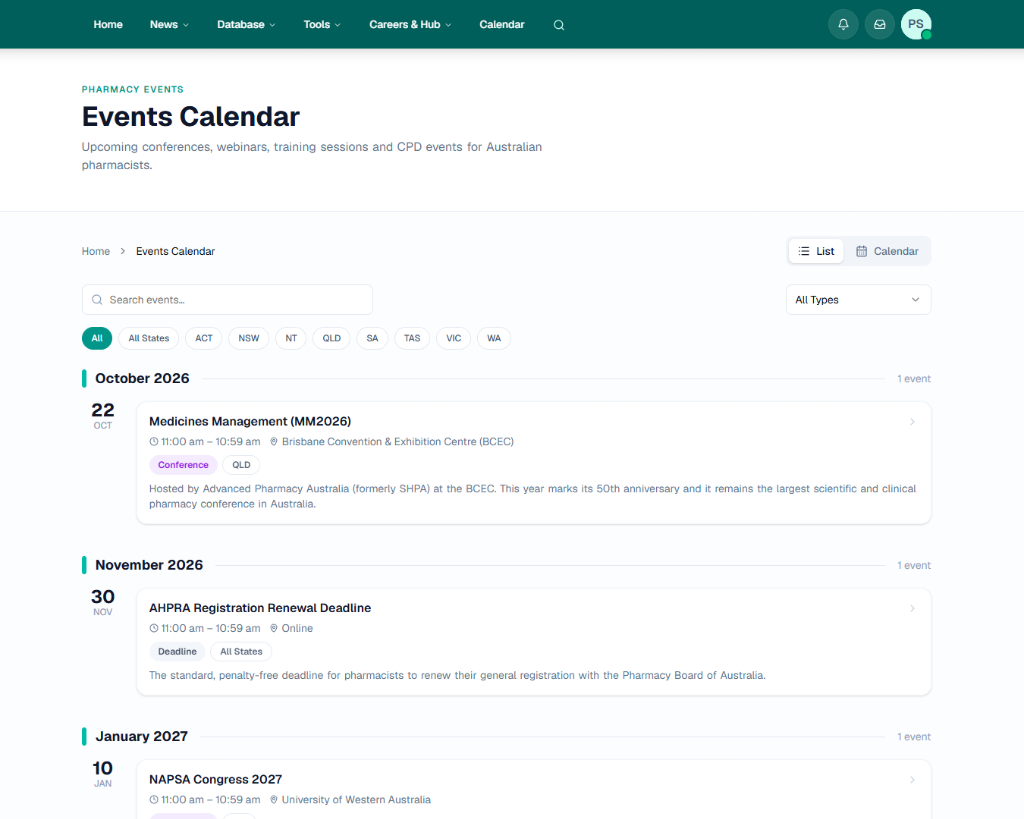Open the All Types dropdown
Image resolution: width=1024 pixels, height=819 pixels.
click(858, 300)
